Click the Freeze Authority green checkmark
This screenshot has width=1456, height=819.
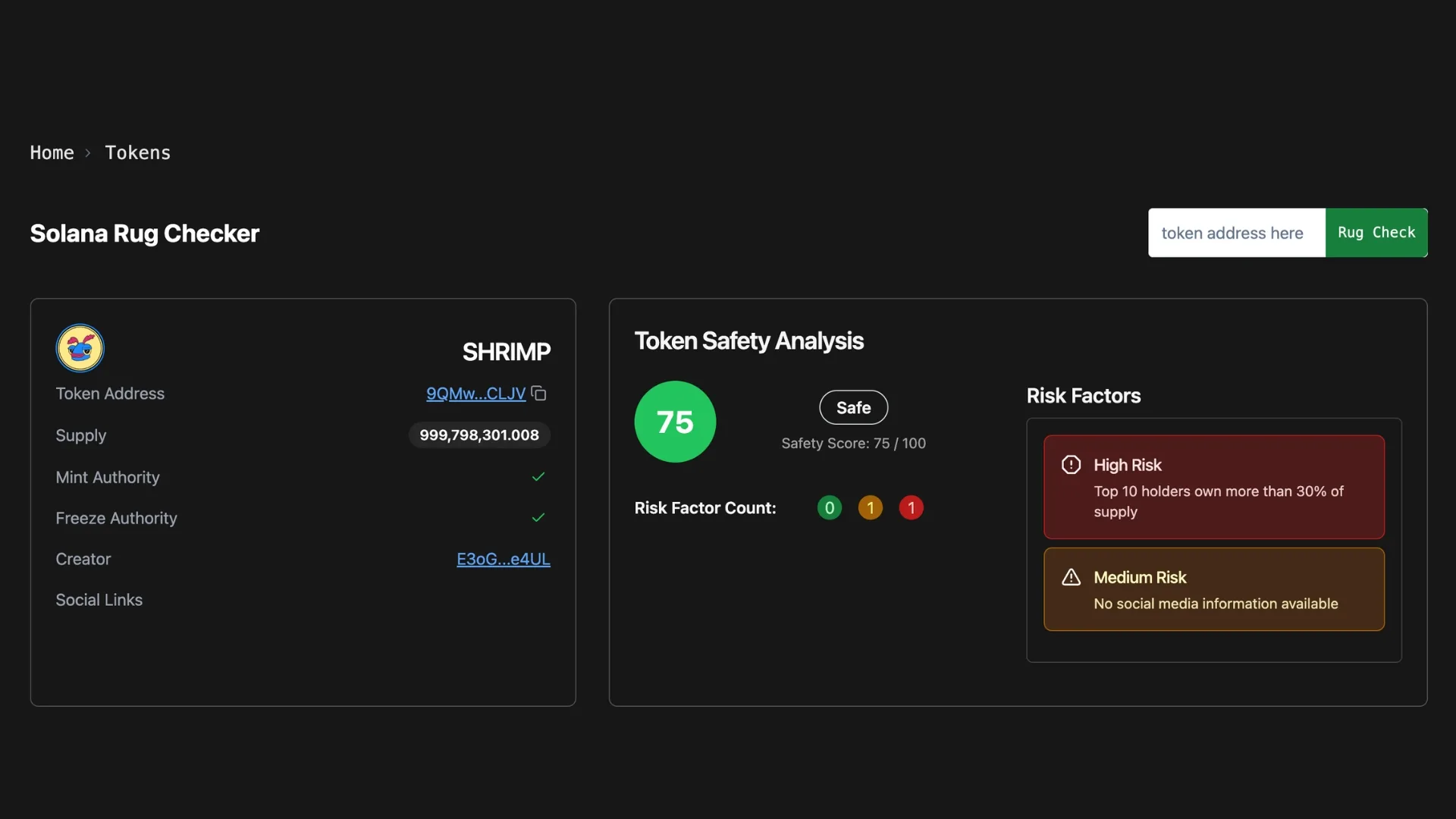pyautogui.click(x=538, y=518)
